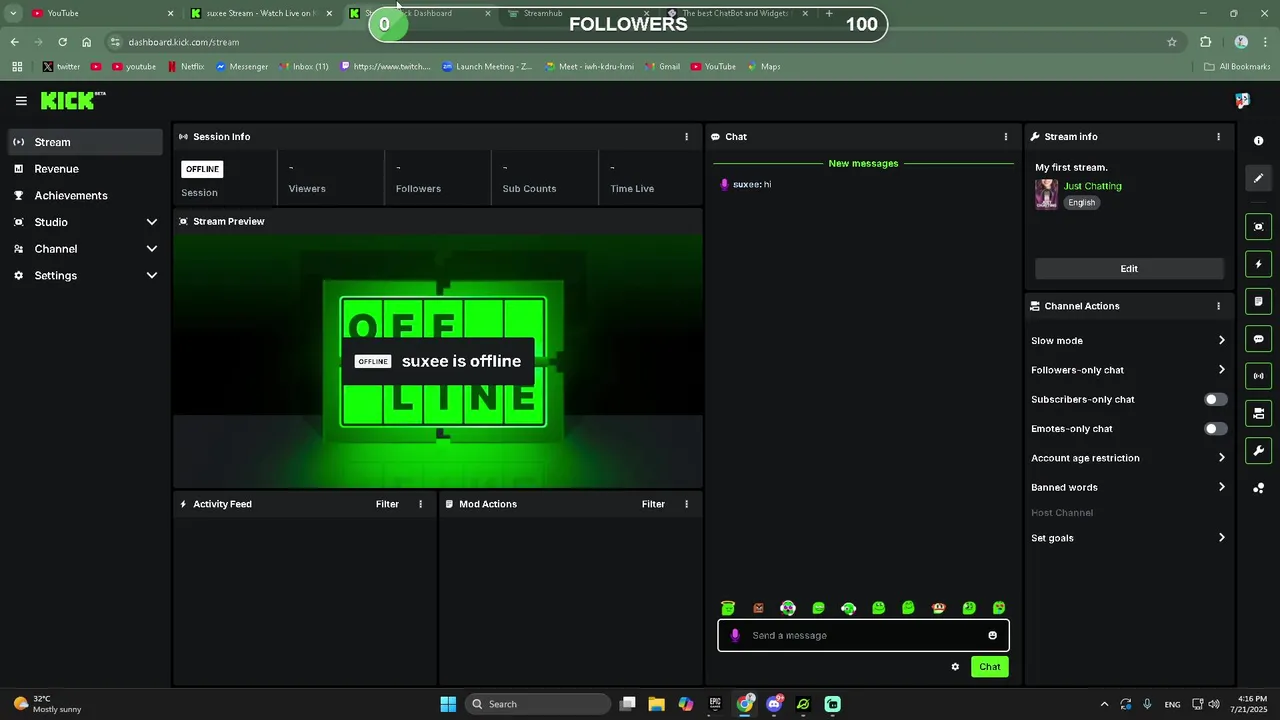
Task: Click the speech bubble icon in right sidebar
Action: click(x=1258, y=339)
